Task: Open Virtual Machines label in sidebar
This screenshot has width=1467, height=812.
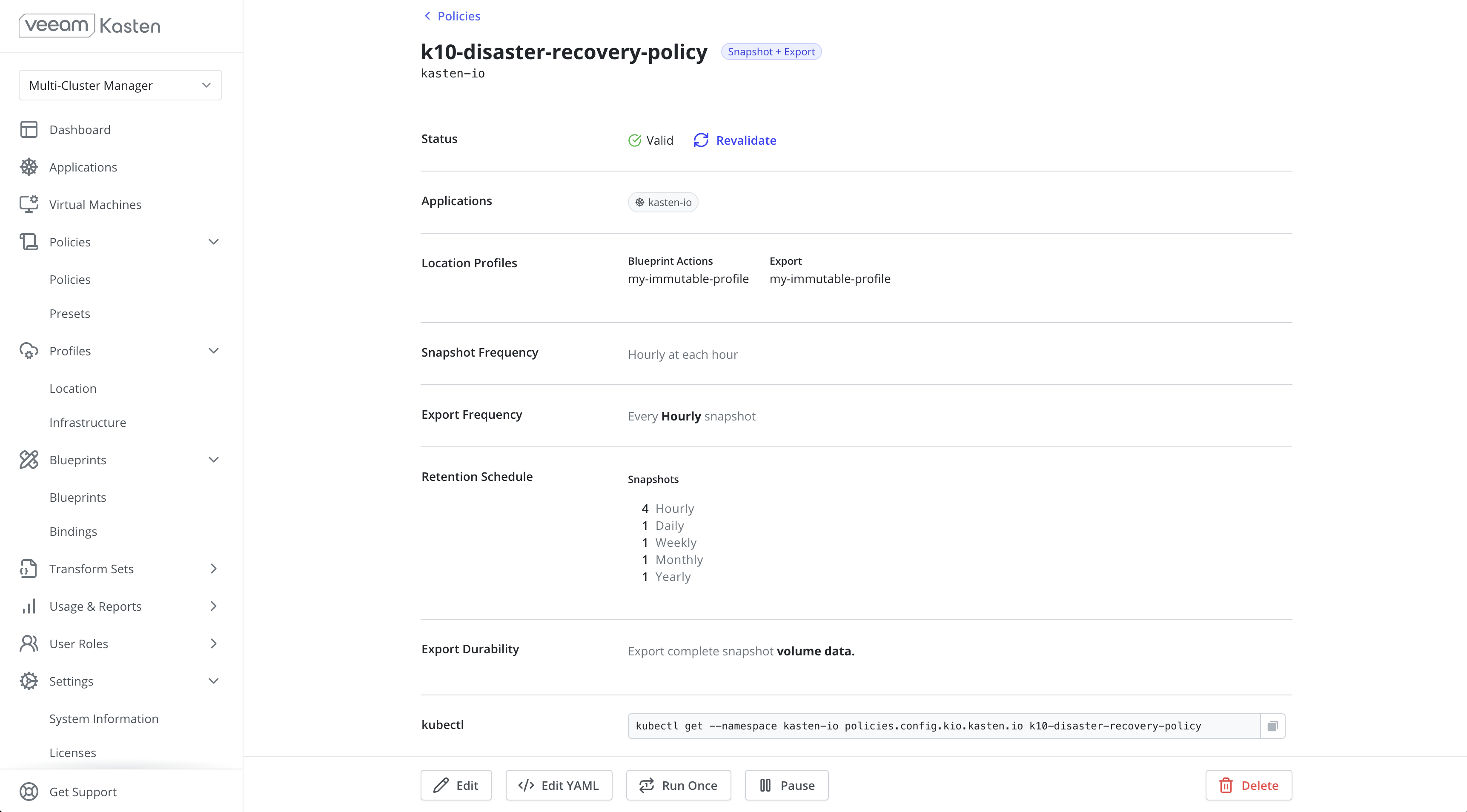Action: 95,204
